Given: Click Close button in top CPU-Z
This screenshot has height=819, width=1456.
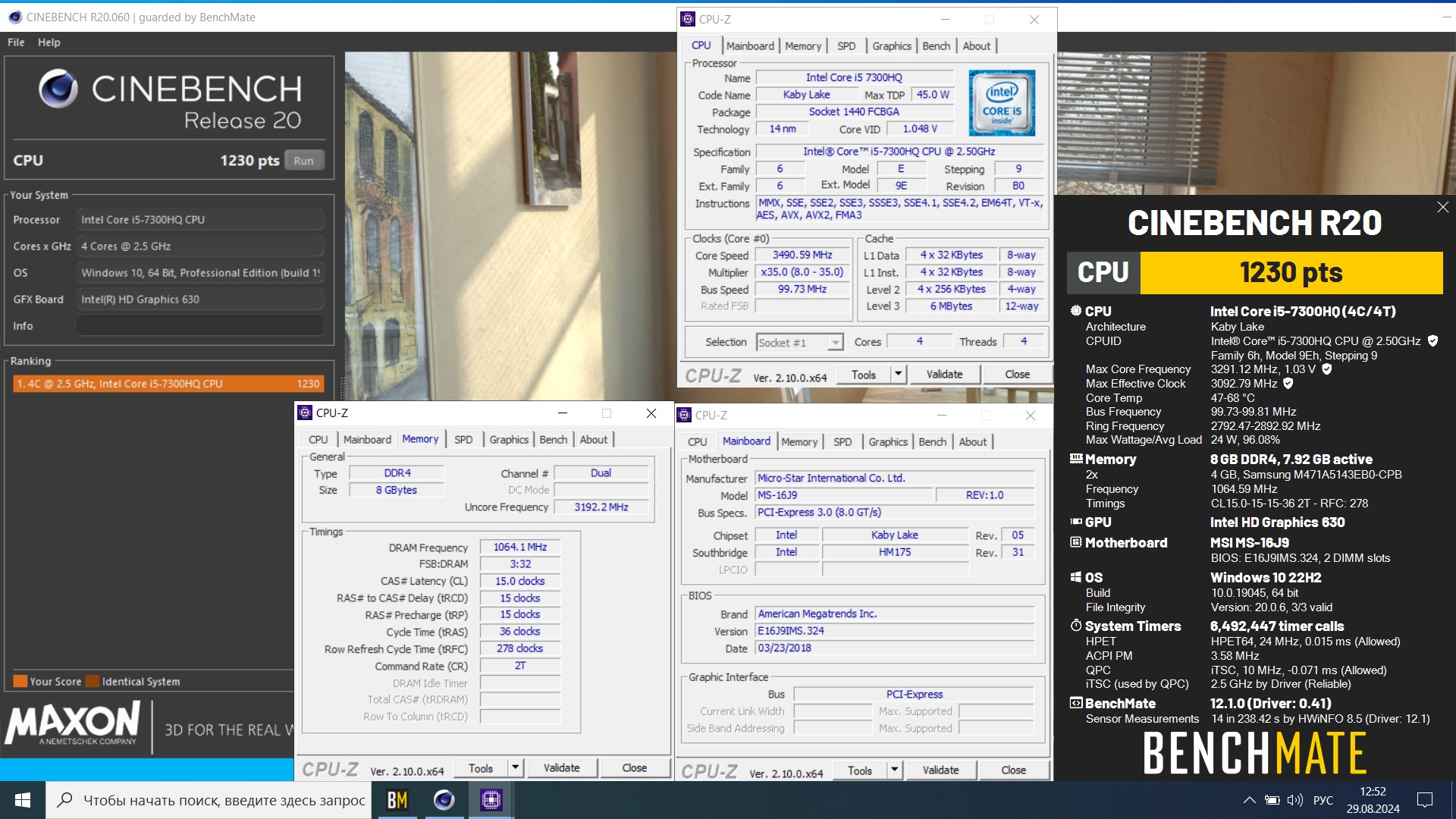Looking at the screenshot, I should click(1017, 375).
